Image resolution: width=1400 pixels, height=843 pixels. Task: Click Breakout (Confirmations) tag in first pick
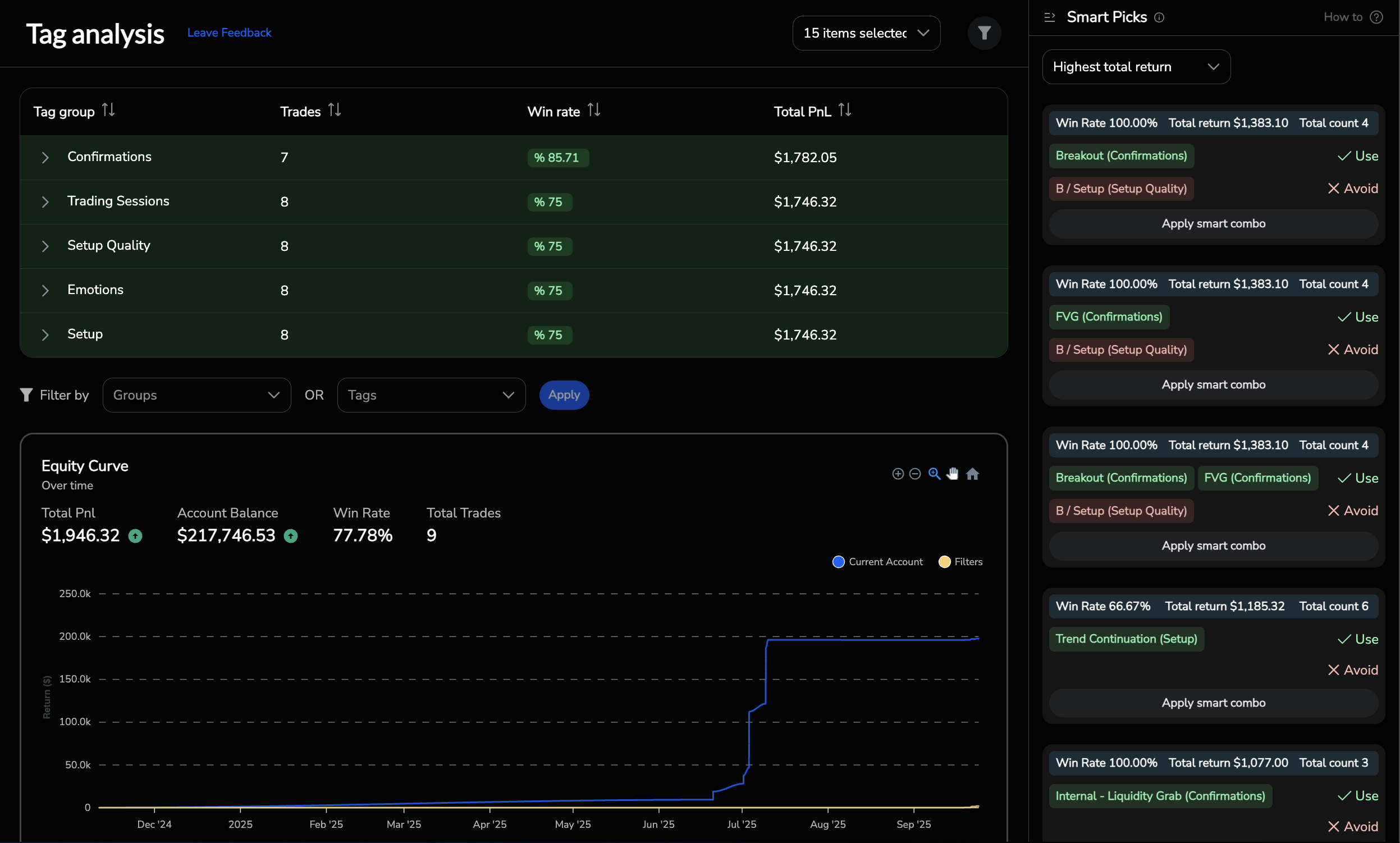pyautogui.click(x=1120, y=155)
